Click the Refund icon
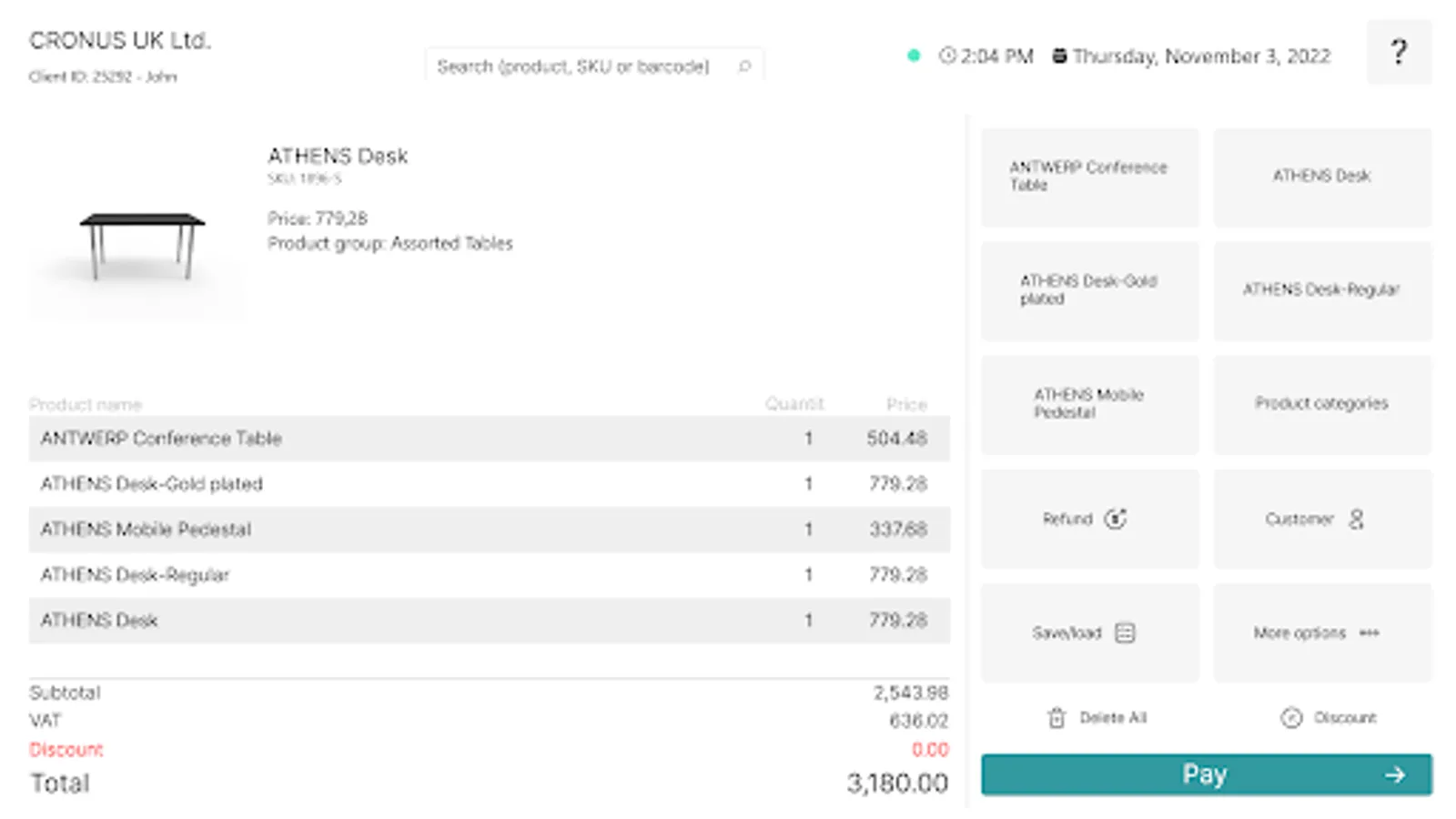 [x=1115, y=519]
